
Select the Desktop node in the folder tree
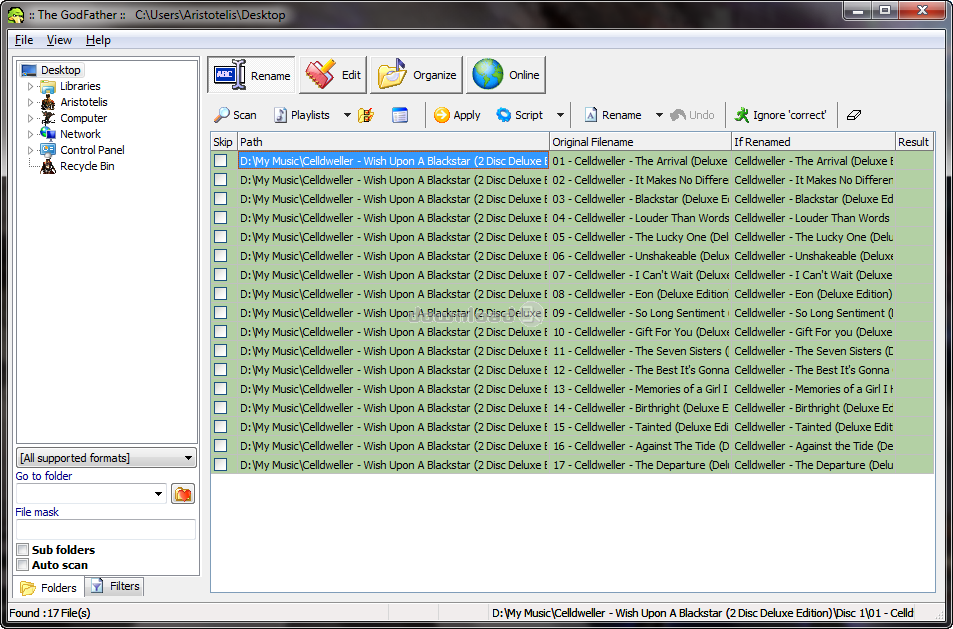60,70
